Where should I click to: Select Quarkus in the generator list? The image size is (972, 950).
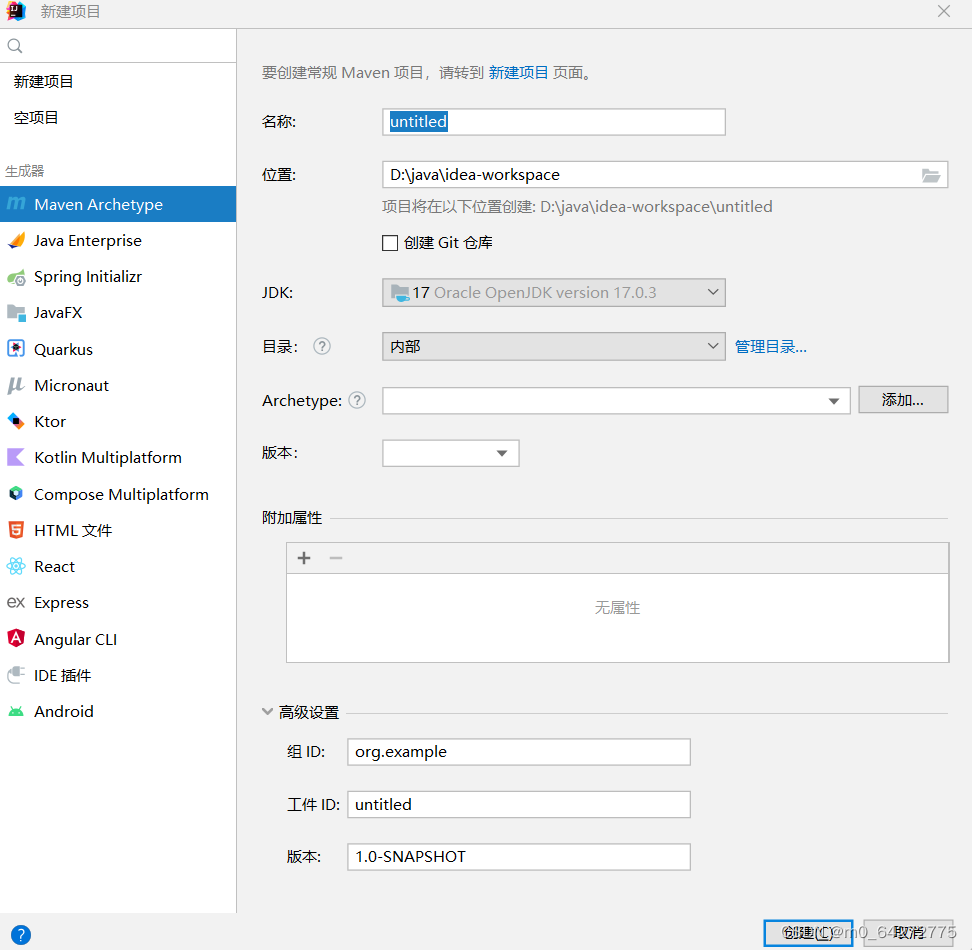(x=118, y=349)
